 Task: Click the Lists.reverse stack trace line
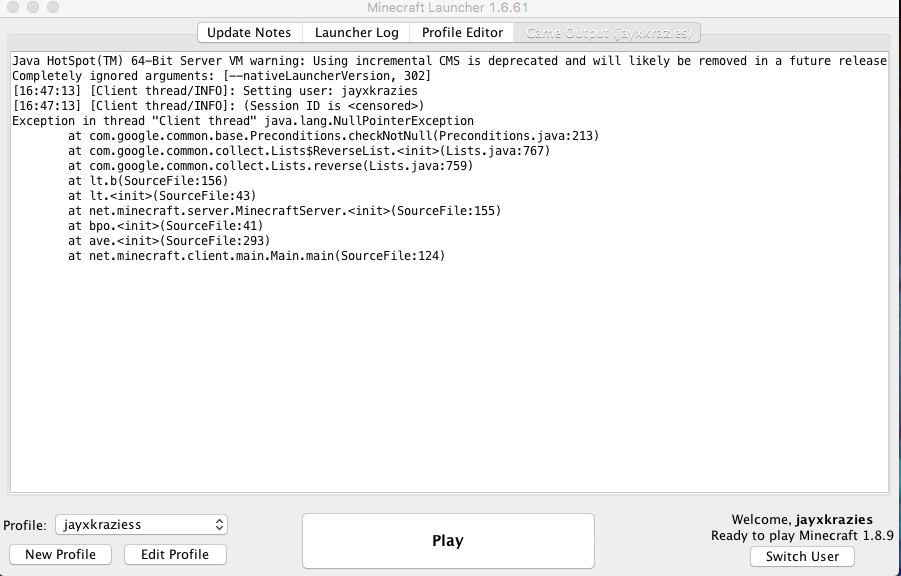click(x=271, y=166)
